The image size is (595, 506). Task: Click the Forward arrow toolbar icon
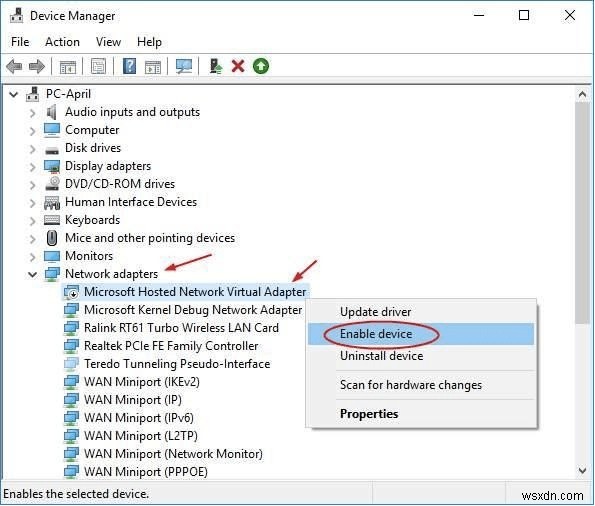click(x=37, y=66)
